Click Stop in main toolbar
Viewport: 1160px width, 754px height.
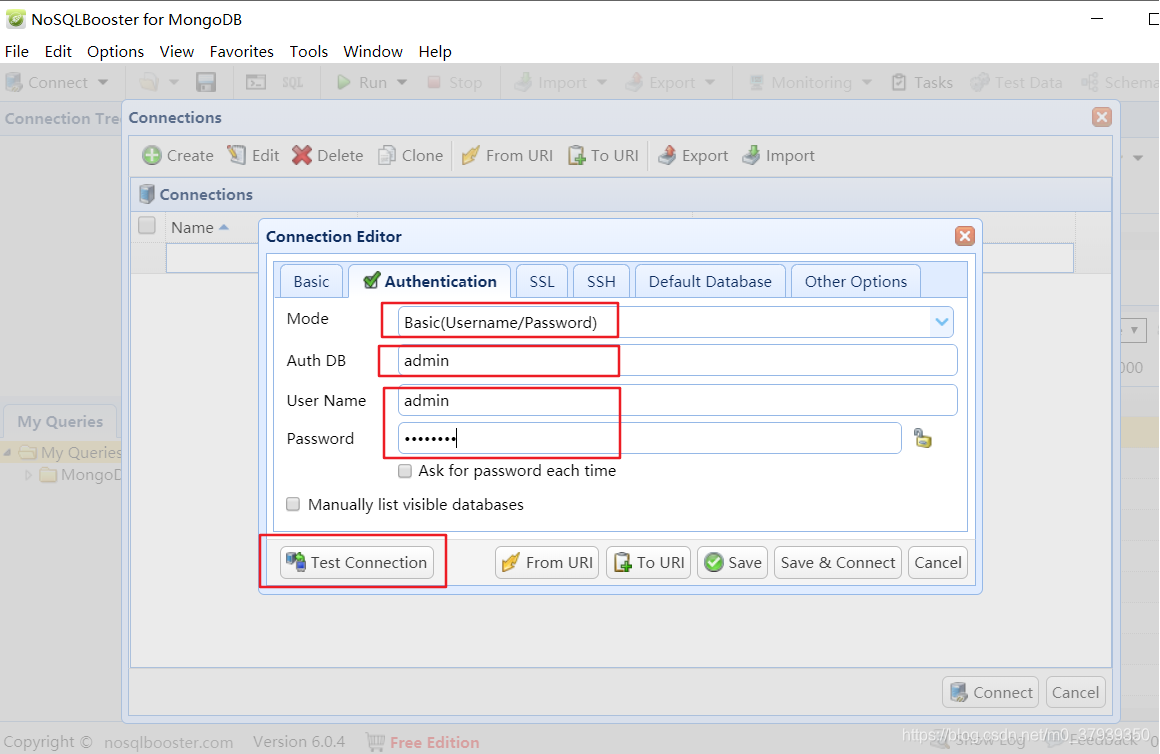pos(454,82)
